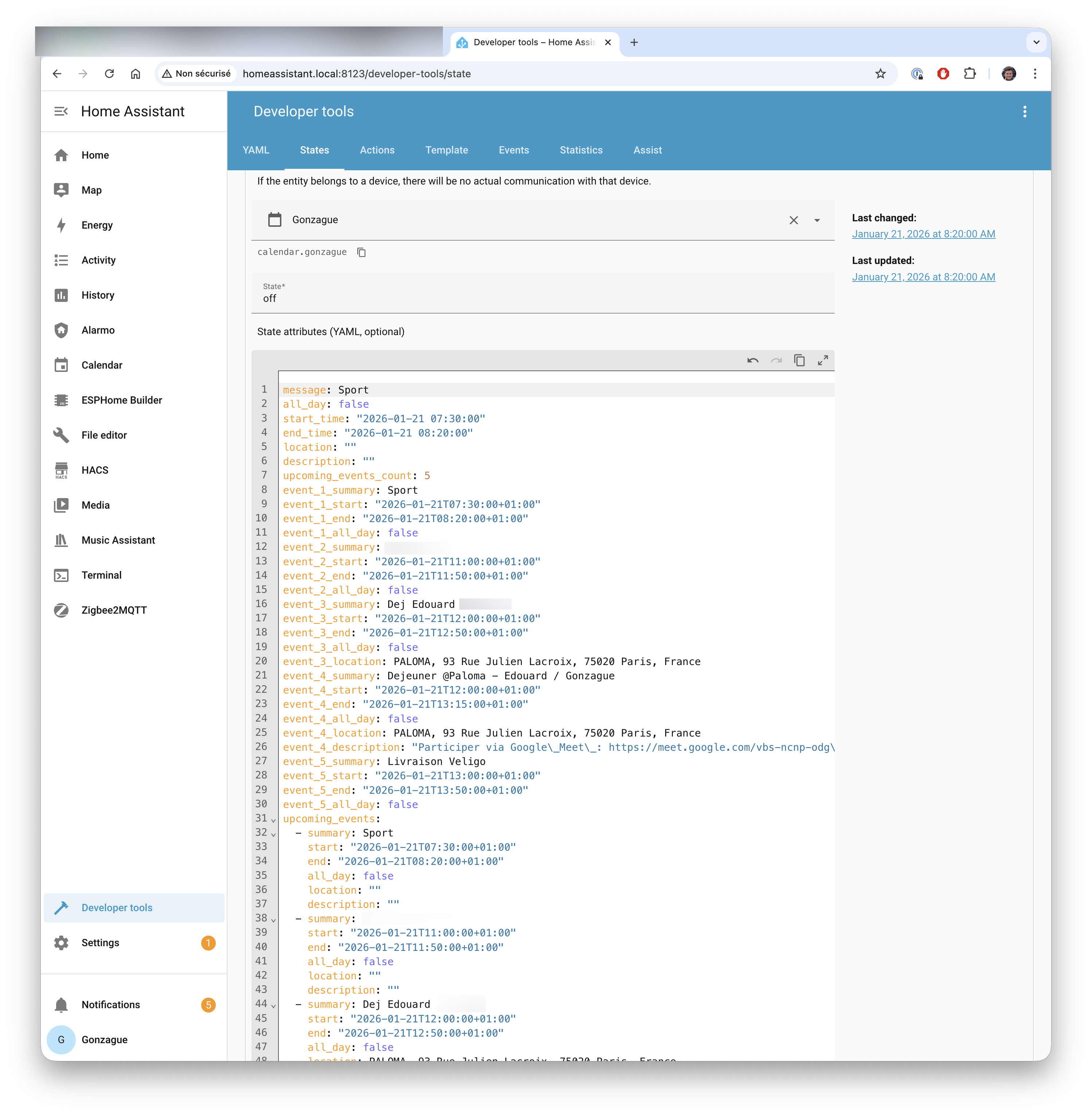Clear the selected Gonzague entity

793,220
